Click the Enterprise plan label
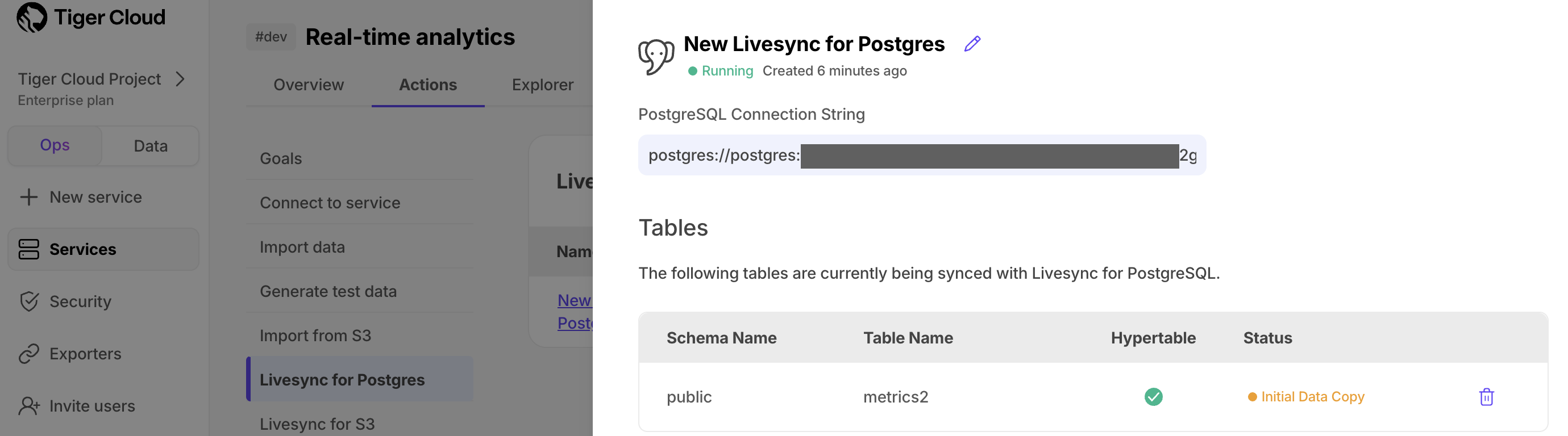This screenshot has height=436, width=1568. (x=66, y=100)
